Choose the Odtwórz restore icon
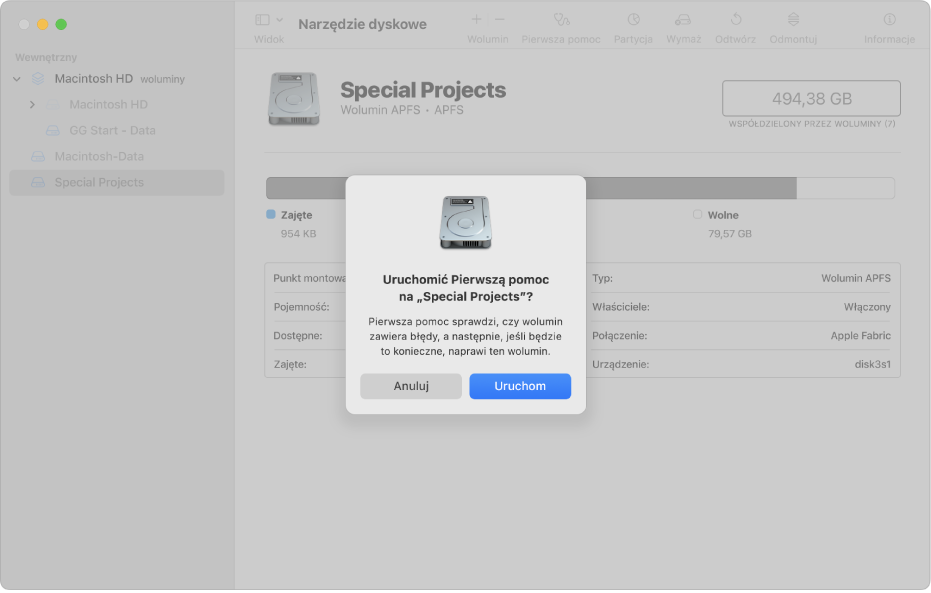This screenshot has width=931, height=593. pos(736,20)
